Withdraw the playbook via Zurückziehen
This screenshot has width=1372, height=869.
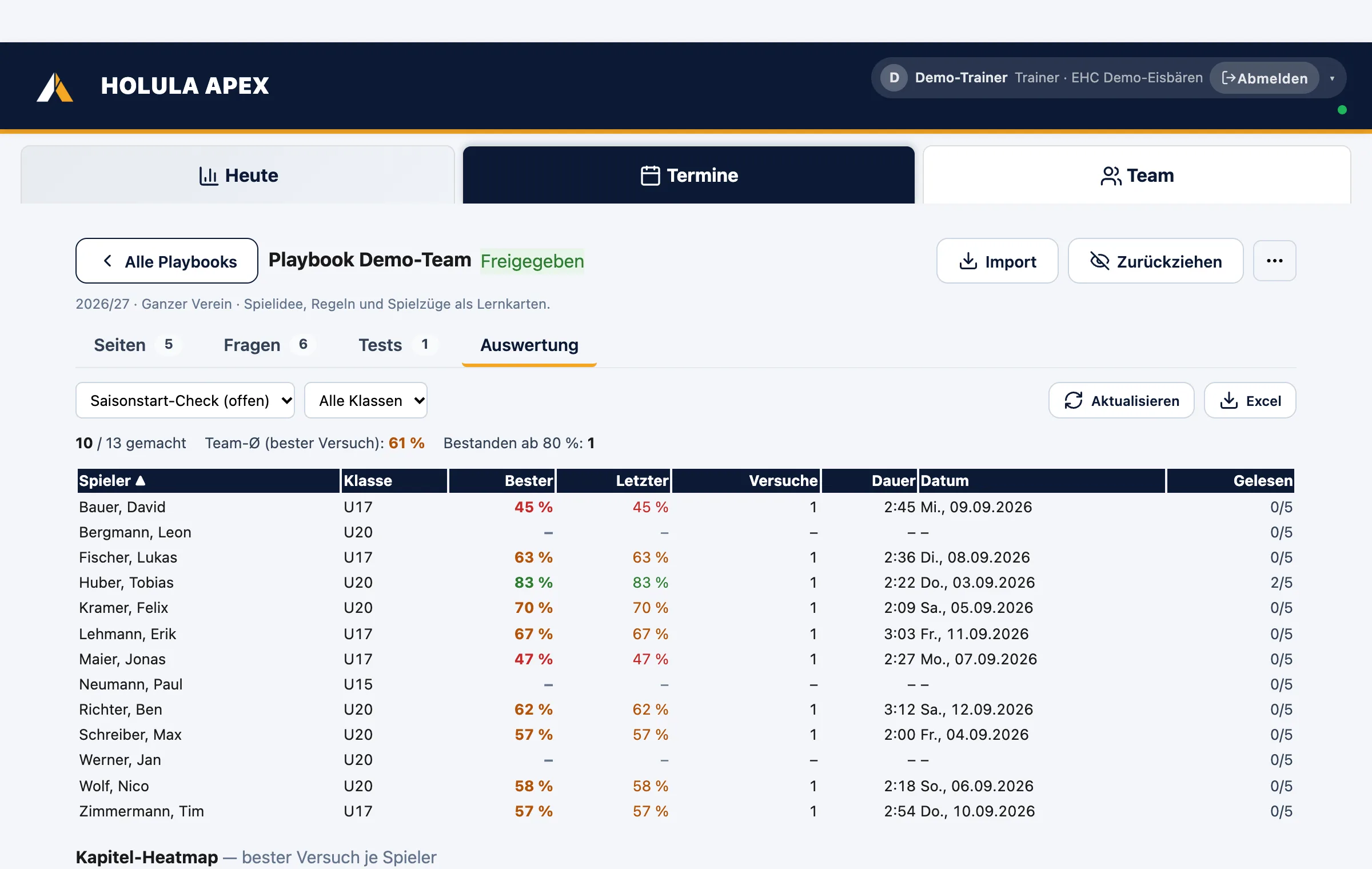(1155, 261)
